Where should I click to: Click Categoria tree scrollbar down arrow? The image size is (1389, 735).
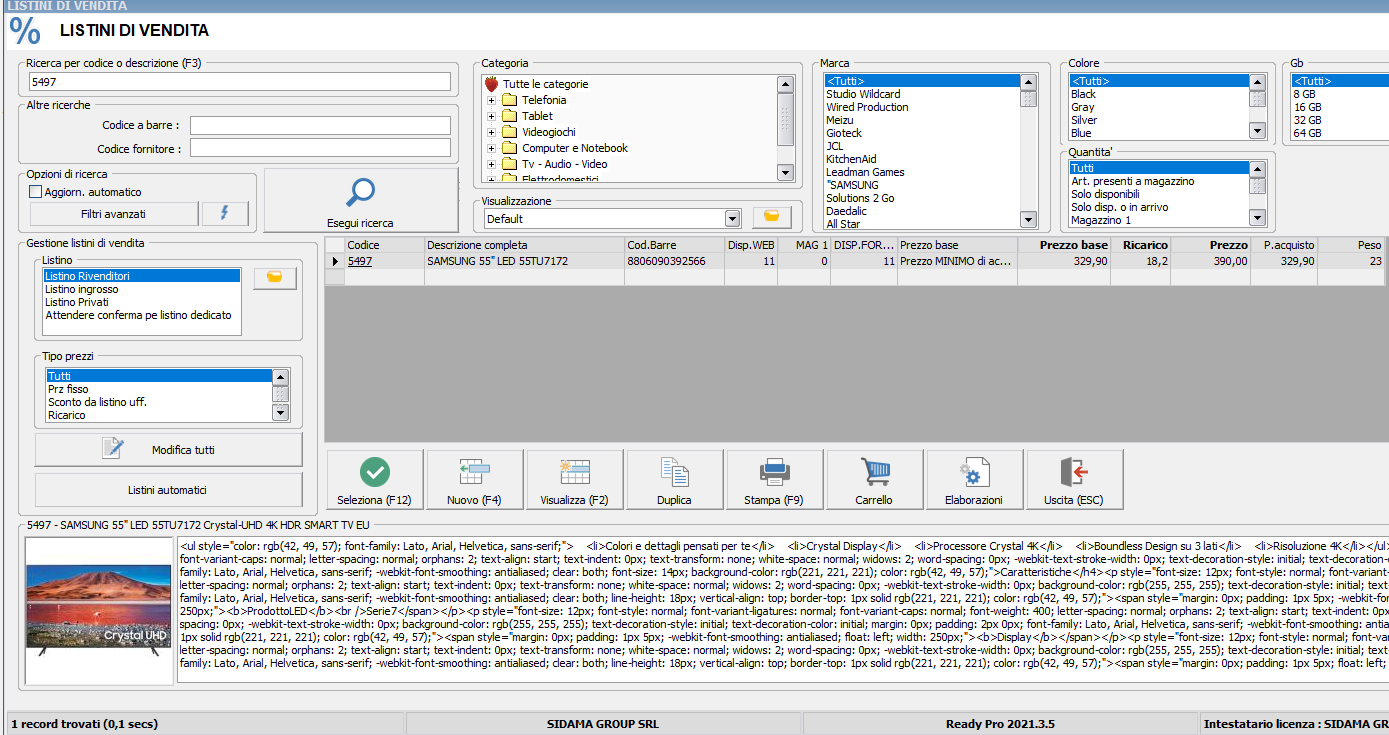pyautogui.click(x=785, y=172)
